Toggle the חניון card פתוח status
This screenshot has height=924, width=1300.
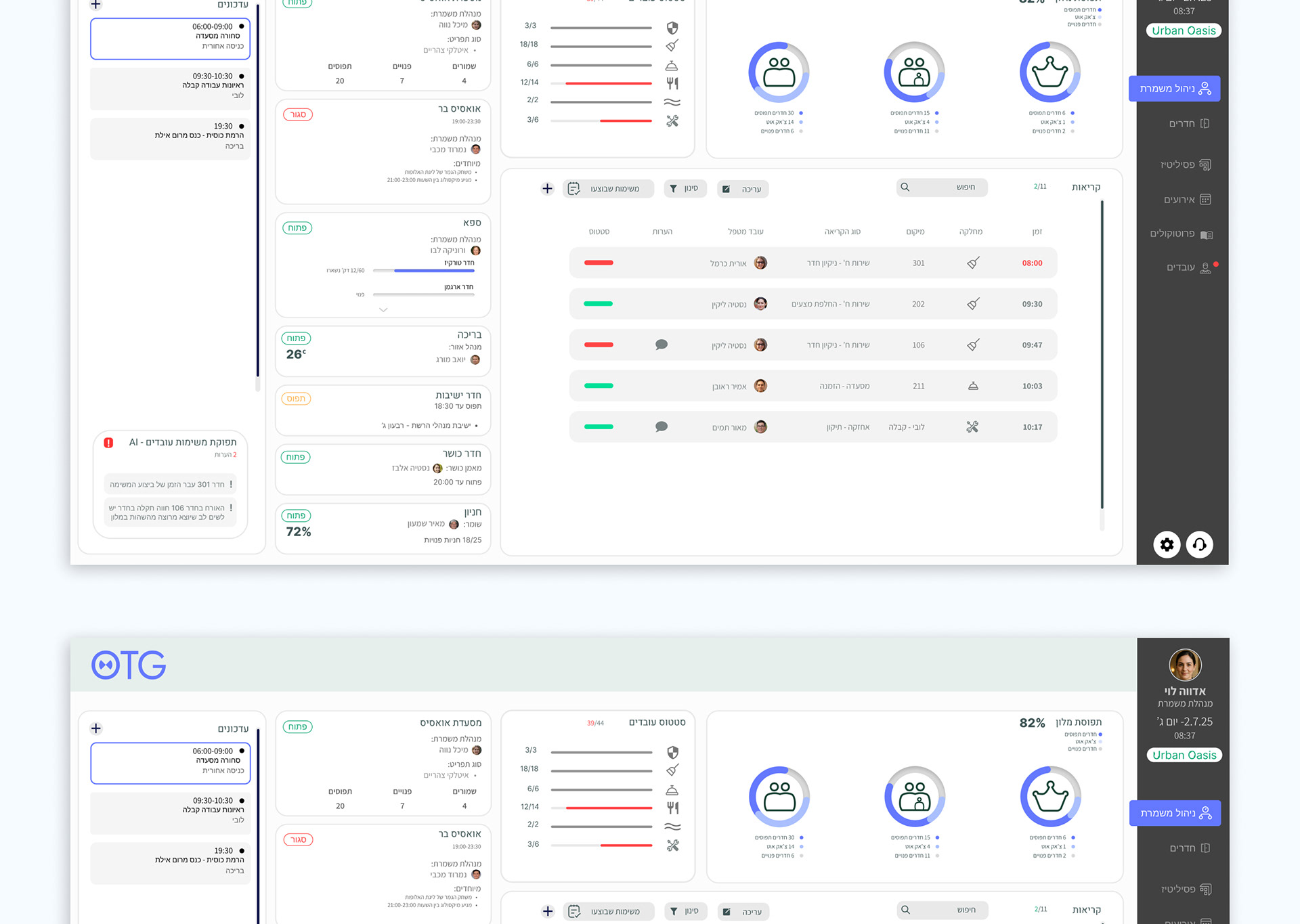[296, 516]
